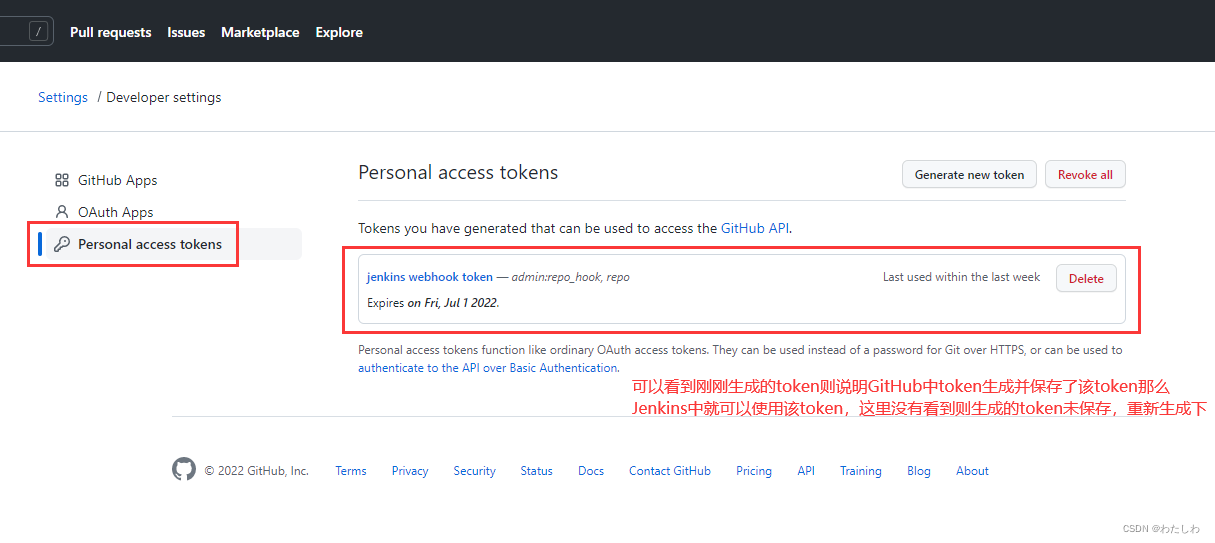
Task: Open Terms footer link
Action: pyautogui.click(x=351, y=471)
